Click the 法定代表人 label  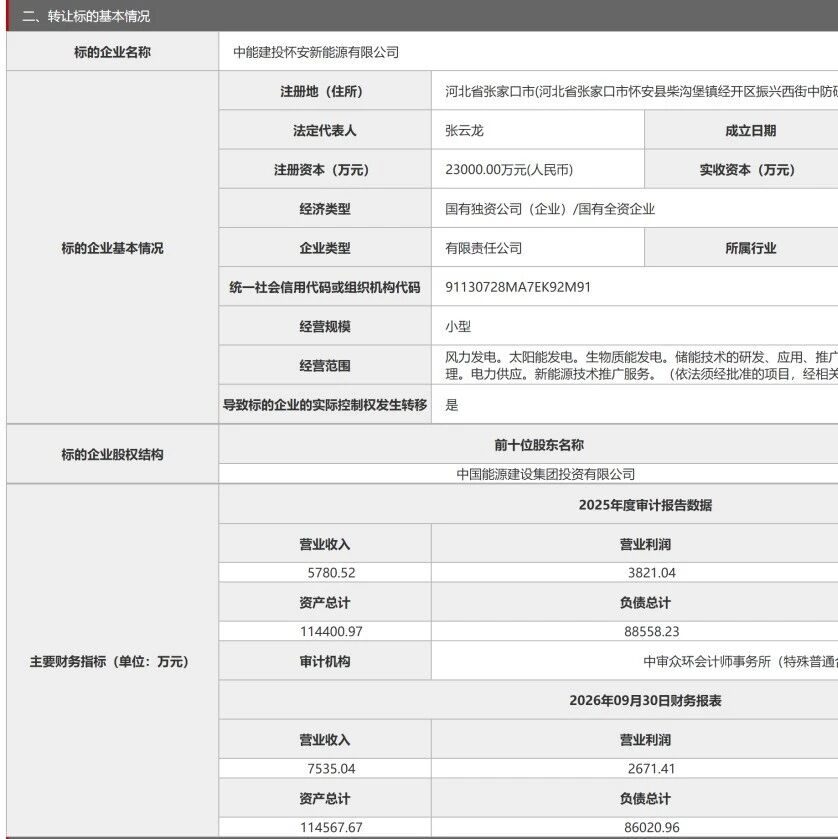tap(324, 131)
